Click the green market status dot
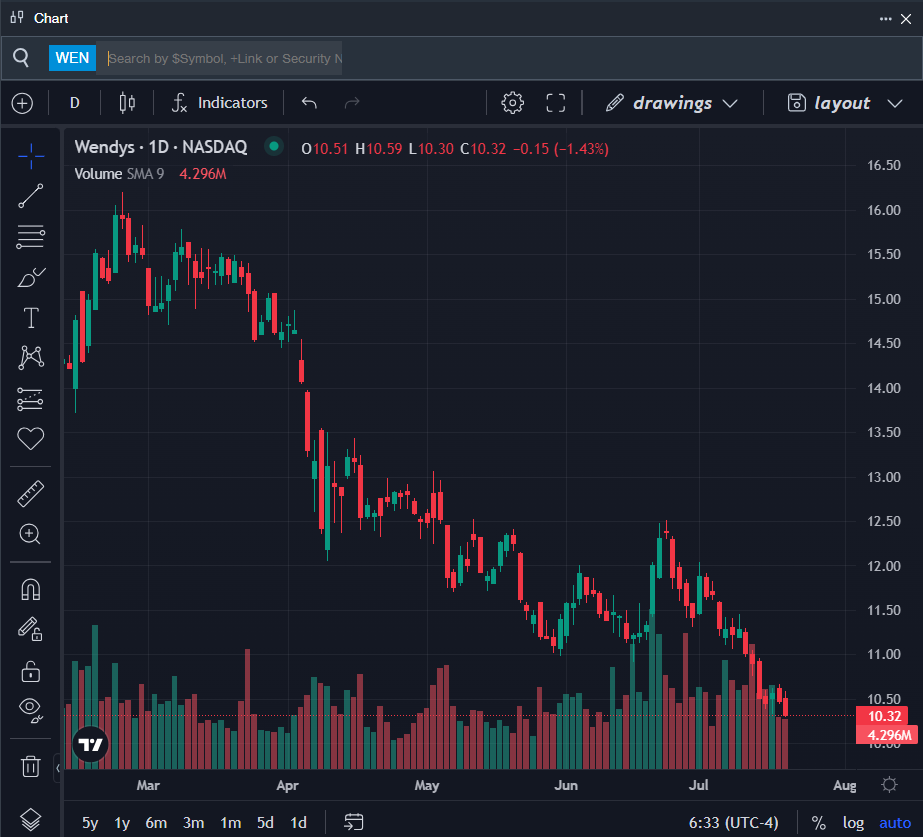The height and width of the screenshot is (837, 923). [274, 146]
